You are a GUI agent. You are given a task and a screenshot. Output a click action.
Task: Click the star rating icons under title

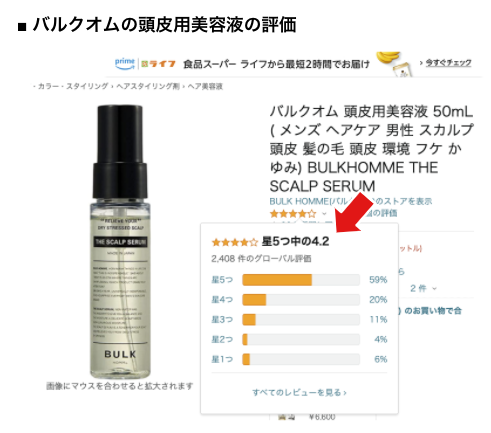[293, 213]
